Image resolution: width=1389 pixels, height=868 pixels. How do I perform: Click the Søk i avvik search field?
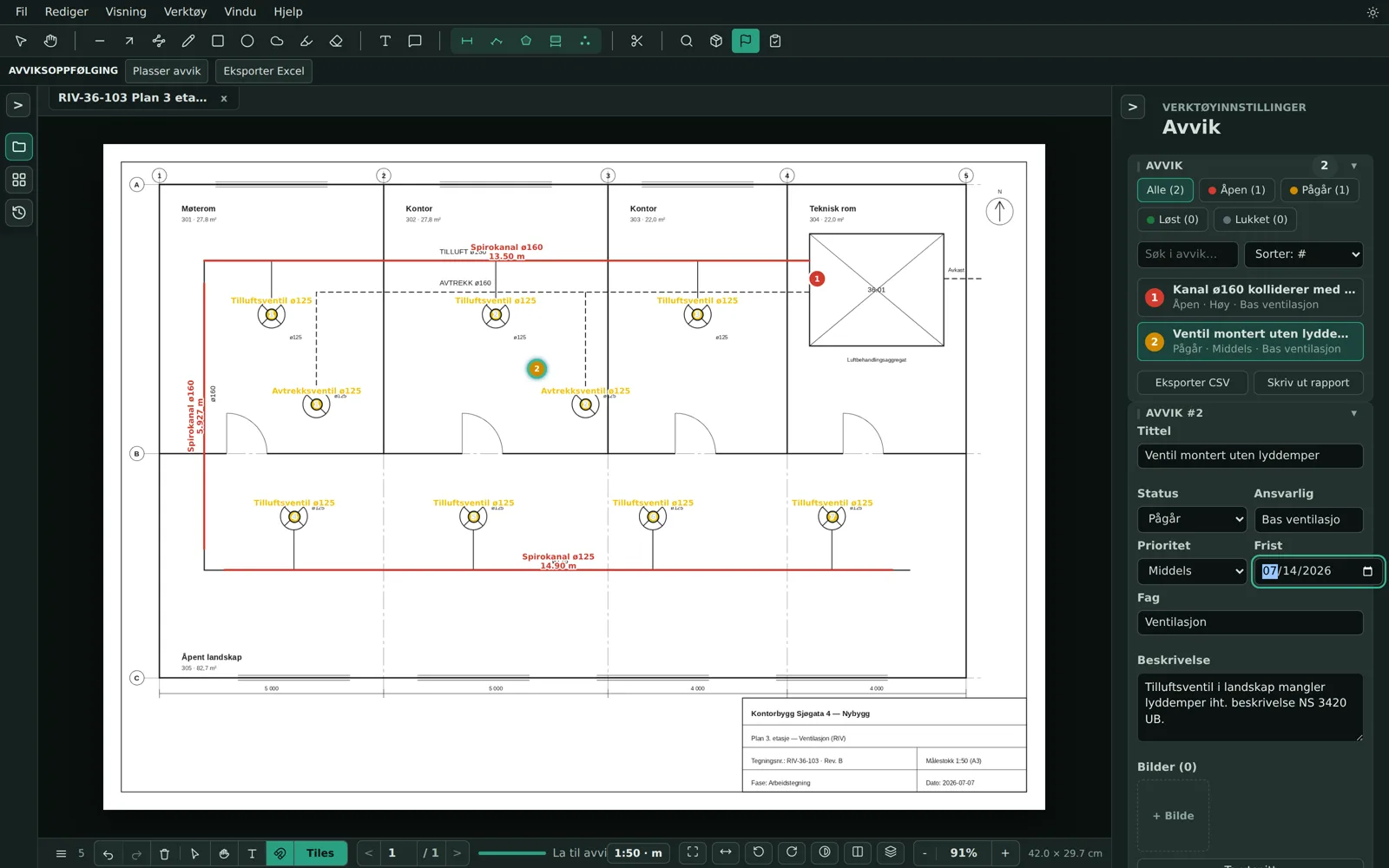coord(1187,254)
